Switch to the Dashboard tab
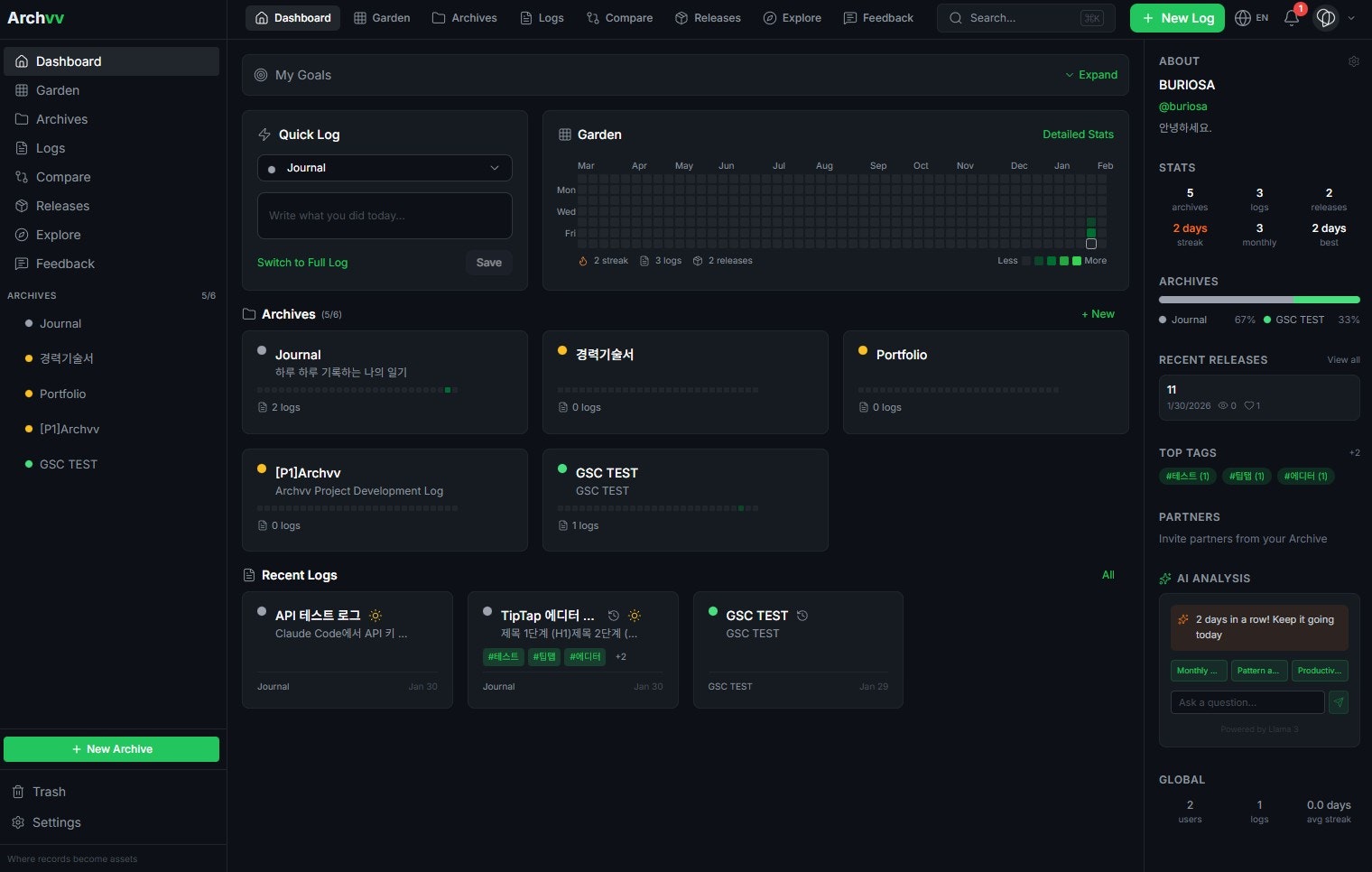 coord(292,17)
